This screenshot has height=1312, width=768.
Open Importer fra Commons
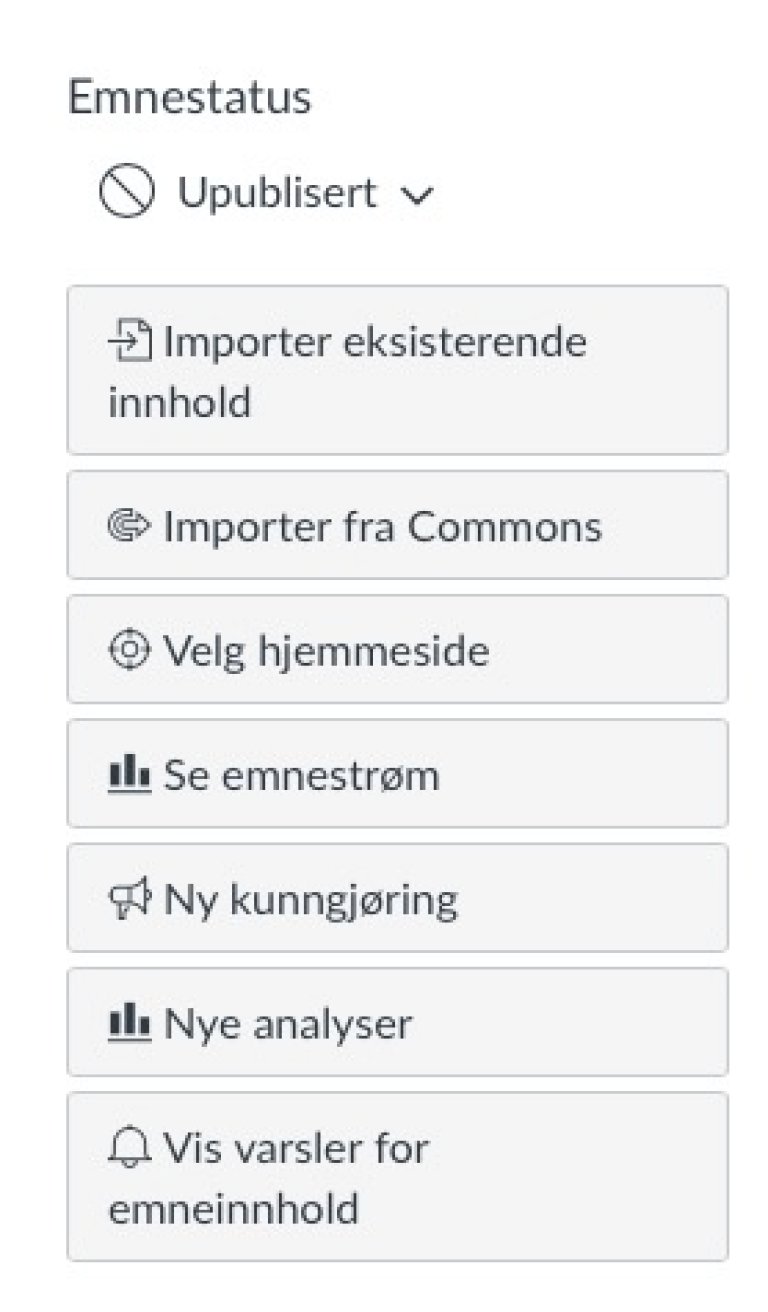tap(397, 525)
